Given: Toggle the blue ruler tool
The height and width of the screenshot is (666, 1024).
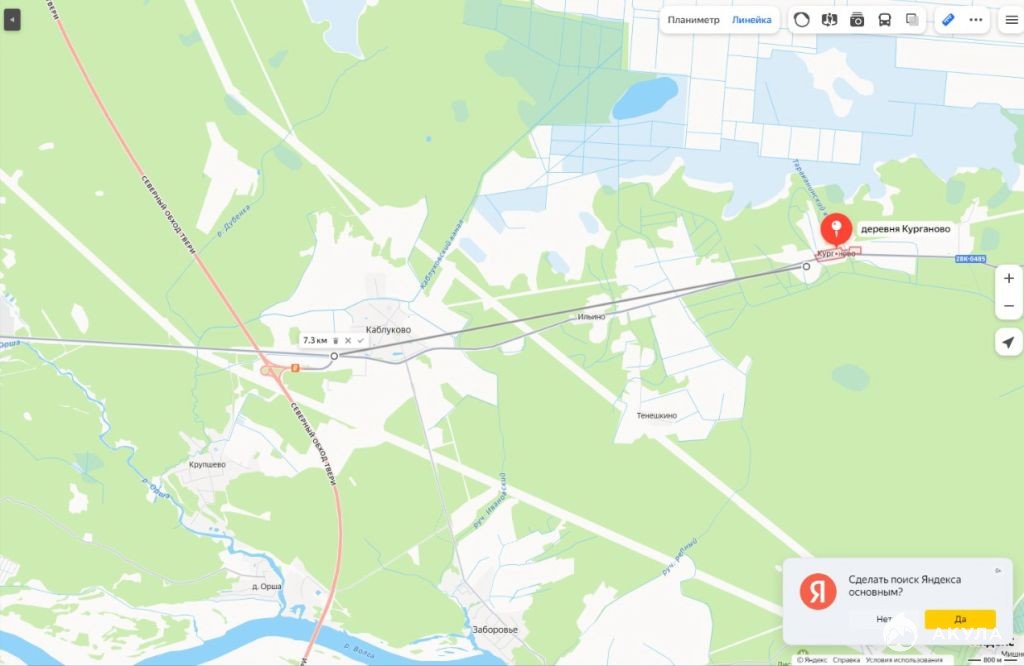Looking at the screenshot, I should (948, 20).
